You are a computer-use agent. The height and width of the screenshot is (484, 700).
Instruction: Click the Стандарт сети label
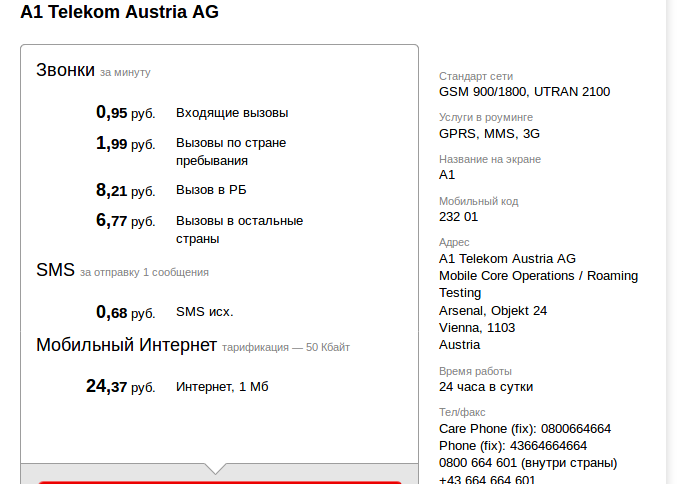(476, 76)
